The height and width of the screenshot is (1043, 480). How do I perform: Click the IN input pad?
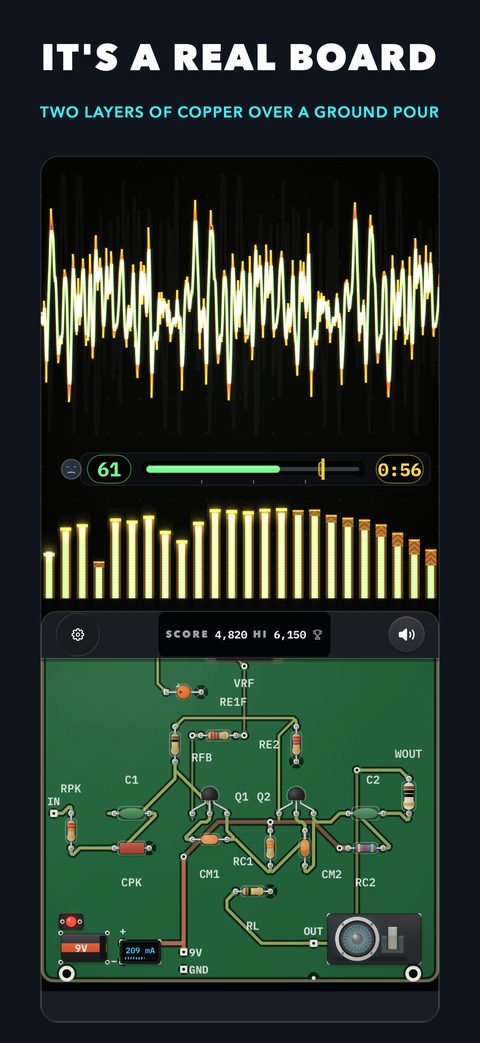tap(54, 814)
